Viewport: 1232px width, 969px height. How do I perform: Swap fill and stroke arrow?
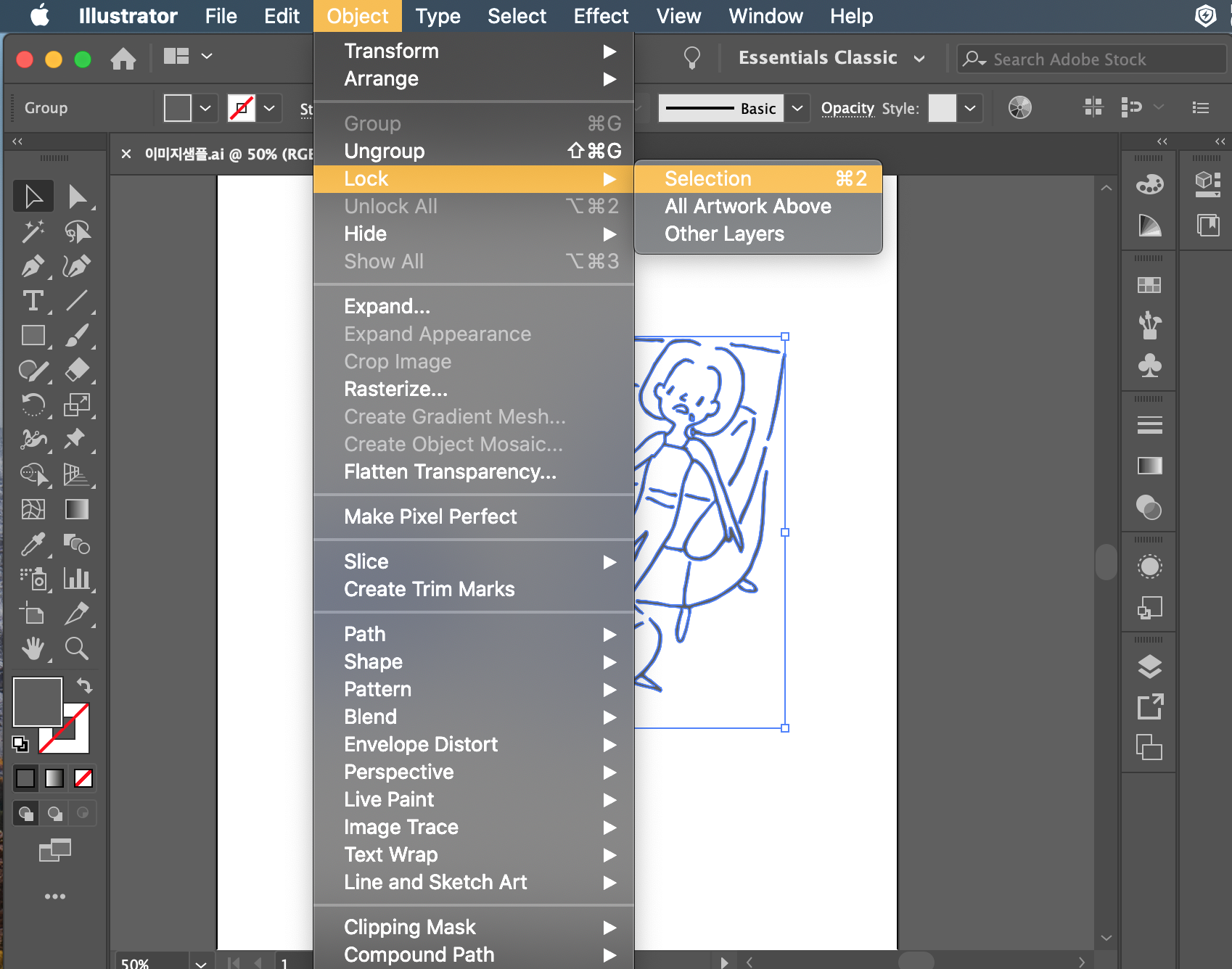click(84, 685)
